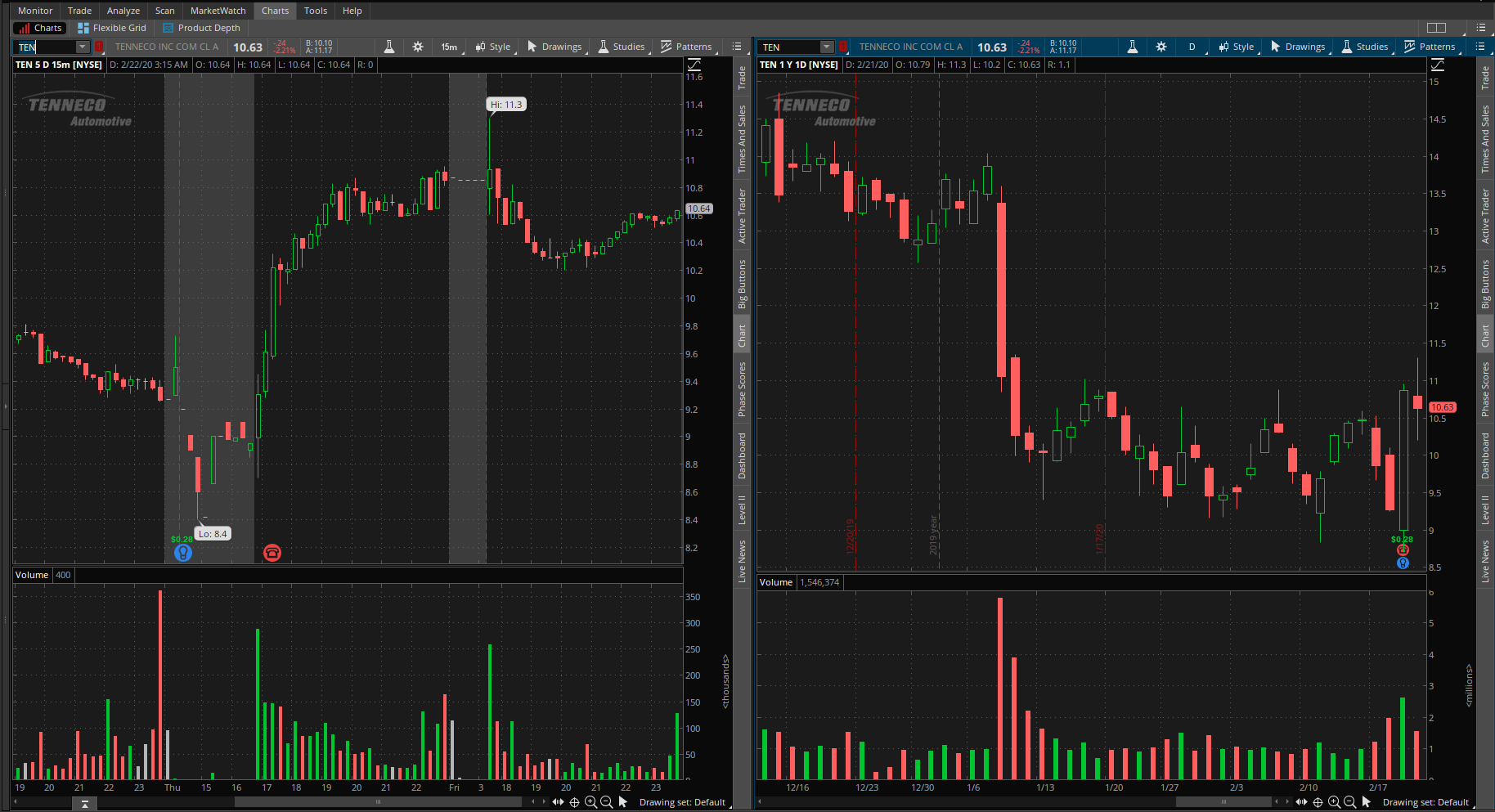Open the 15m timeframe dropdown
The height and width of the screenshot is (812, 1495).
point(450,47)
